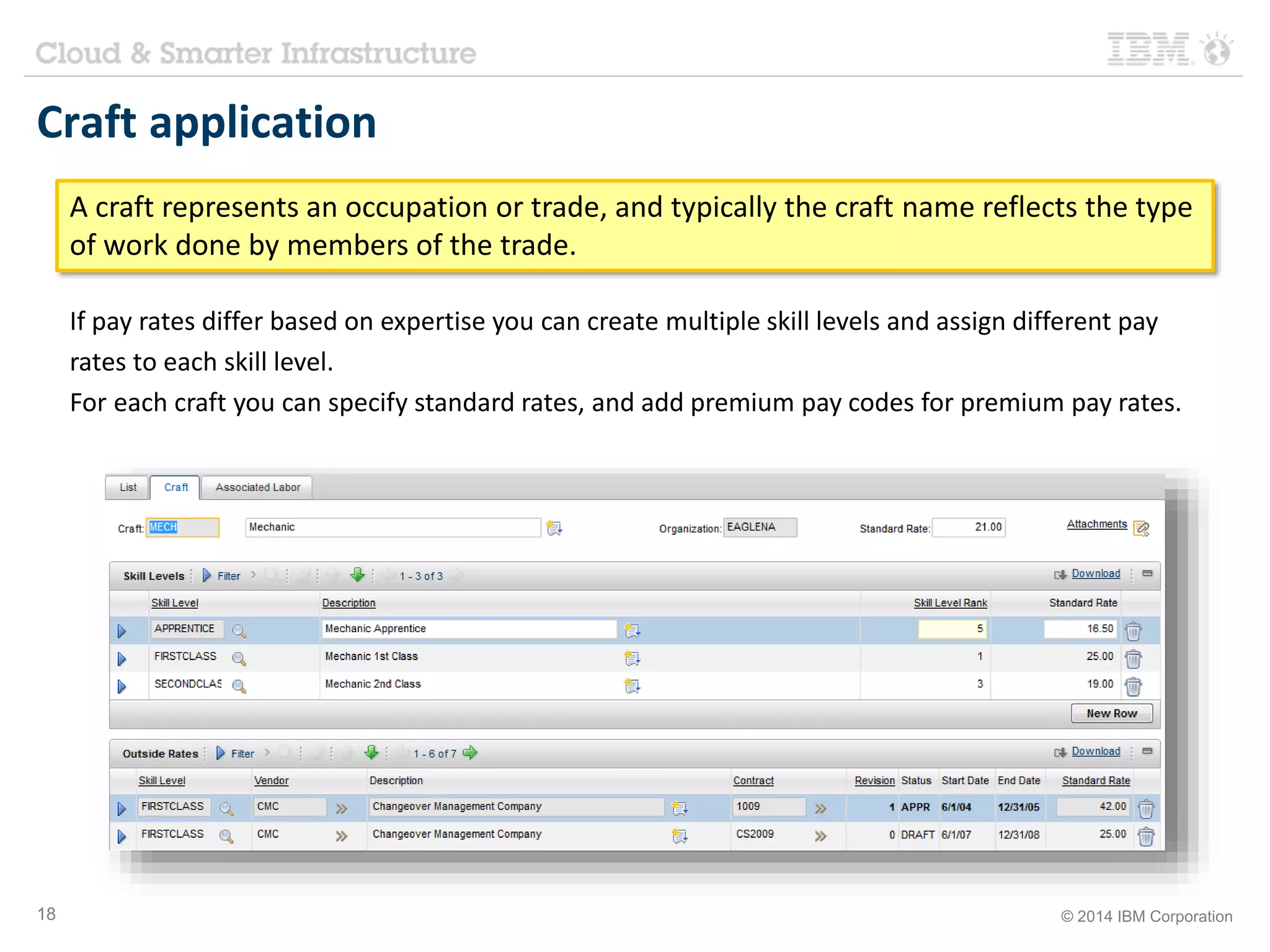Open the List tab
The width and height of the screenshot is (1270, 952).
point(128,487)
